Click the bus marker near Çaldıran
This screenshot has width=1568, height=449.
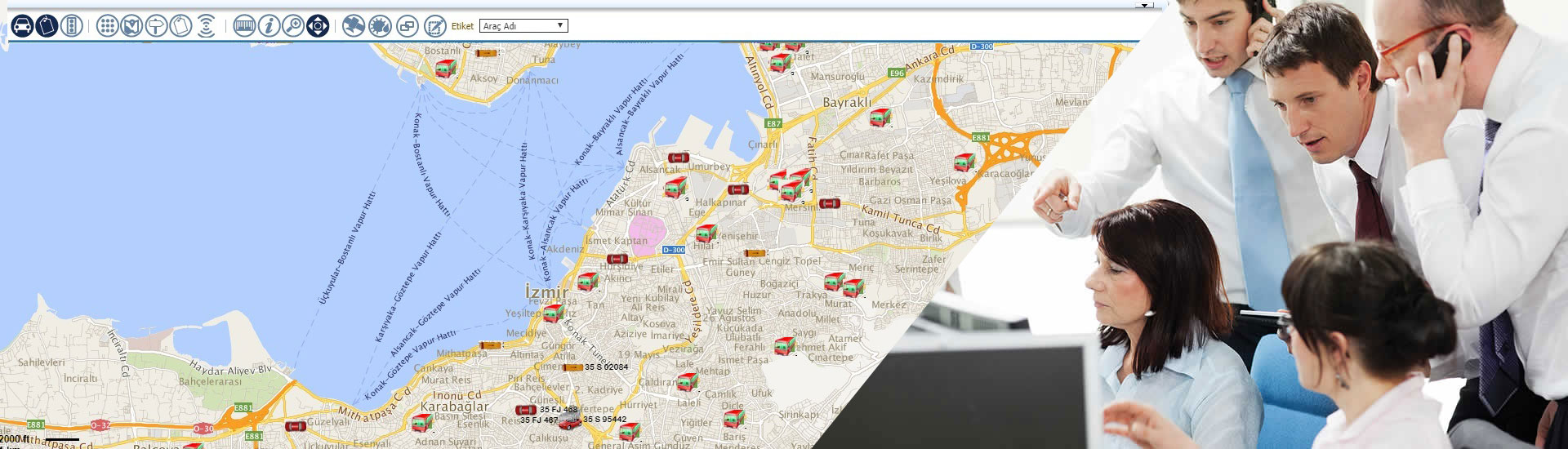[687, 381]
